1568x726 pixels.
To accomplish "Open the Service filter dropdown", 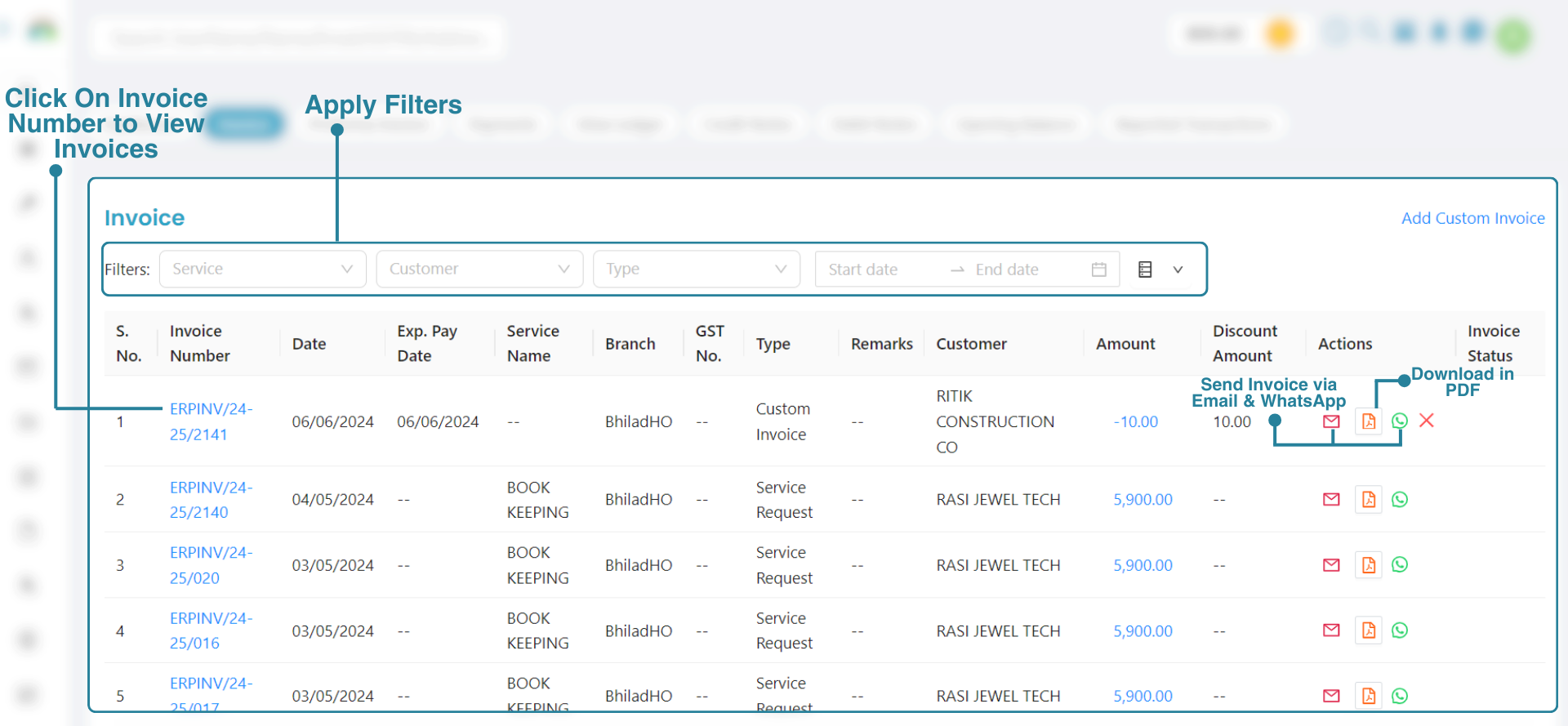I will 263,269.
